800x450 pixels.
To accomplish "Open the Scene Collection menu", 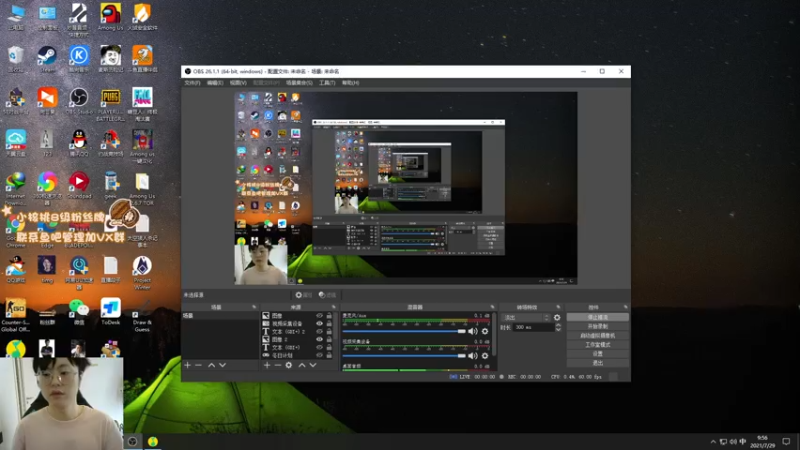I will tap(299, 83).
